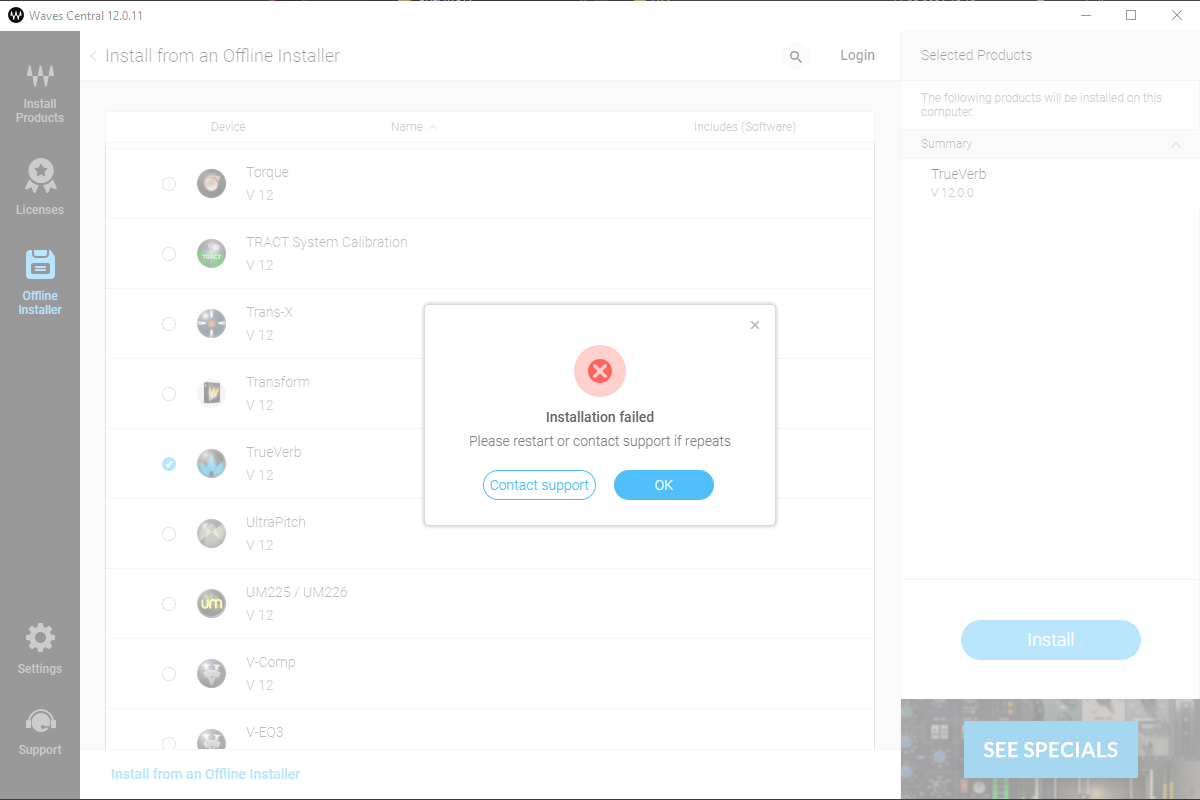This screenshot has width=1200, height=800.
Task: Click TrueVerb in the Summary panel
Action: [x=959, y=174]
